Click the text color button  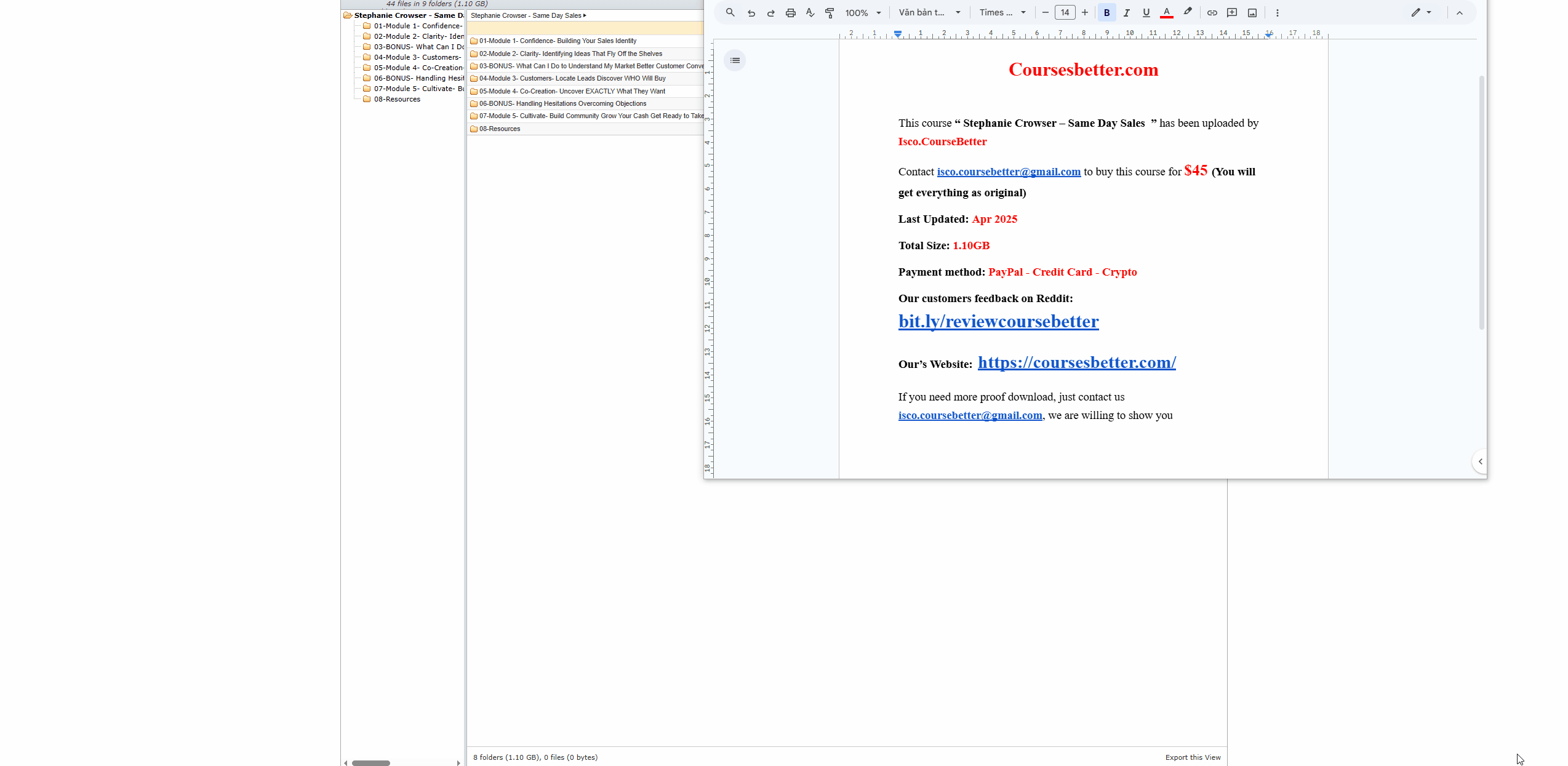point(1166,13)
